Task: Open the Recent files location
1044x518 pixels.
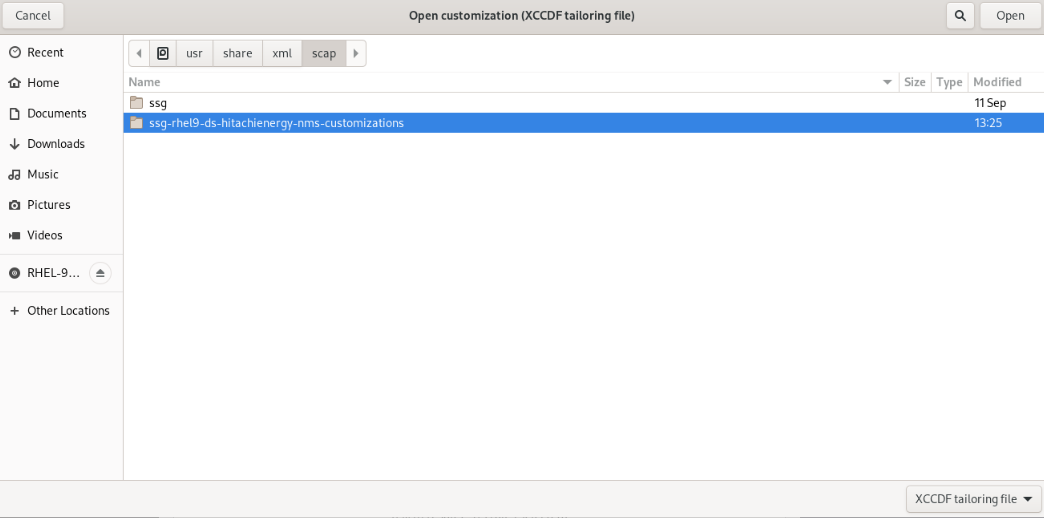Action: pyautogui.click(x=45, y=52)
